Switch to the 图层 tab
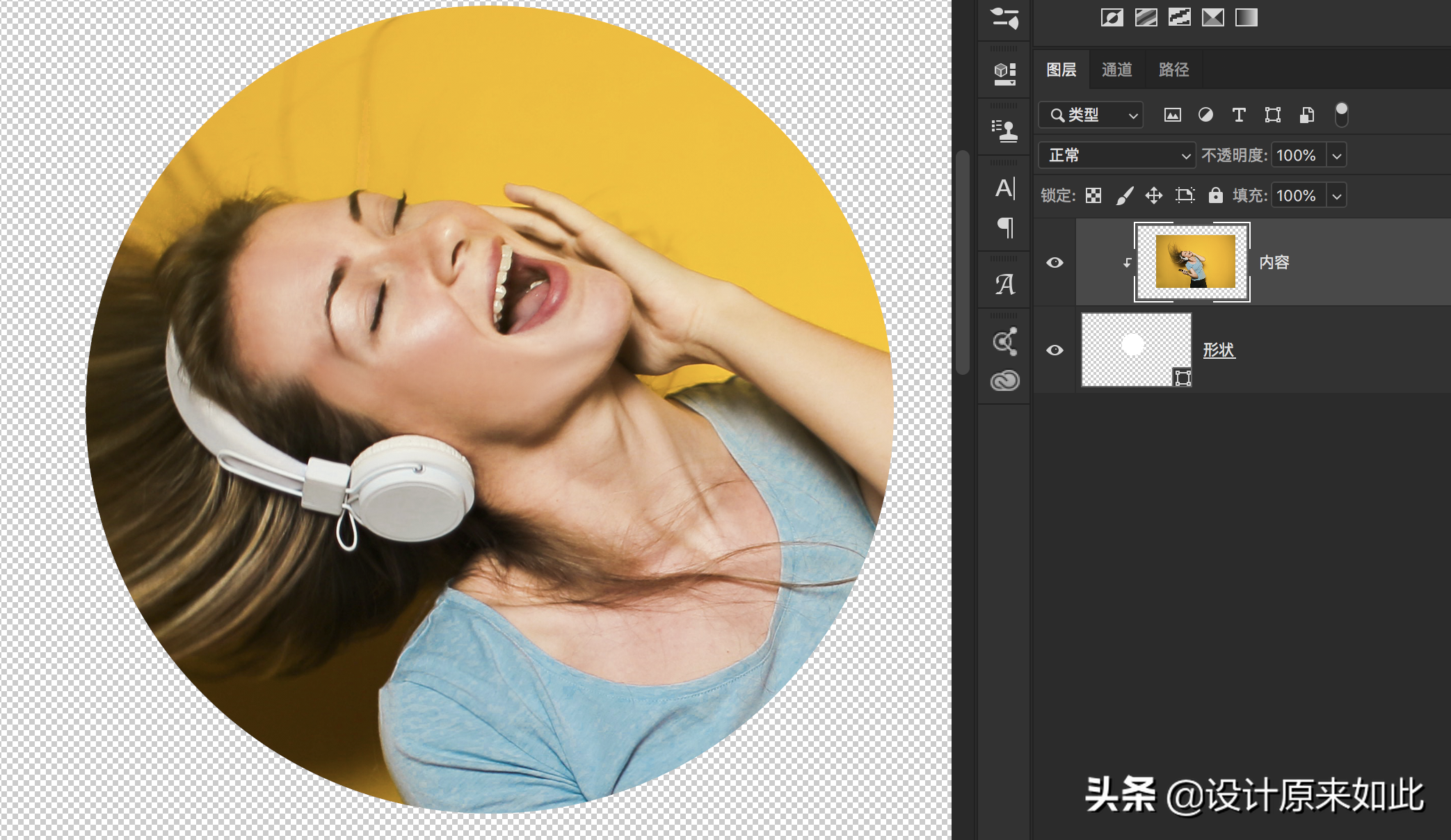The height and width of the screenshot is (840, 1451). (x=1061, y=70)
